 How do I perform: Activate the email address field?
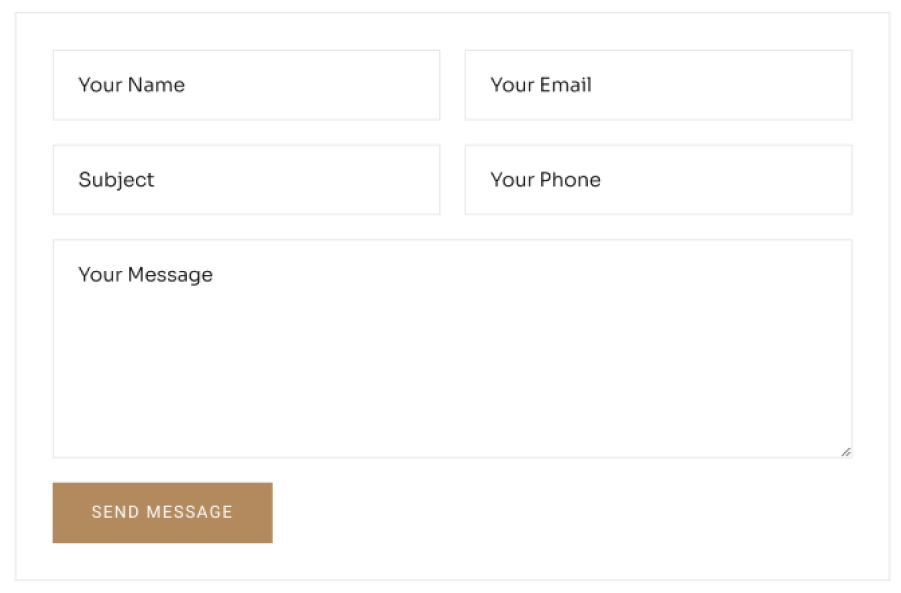click(x=700, y=85)
